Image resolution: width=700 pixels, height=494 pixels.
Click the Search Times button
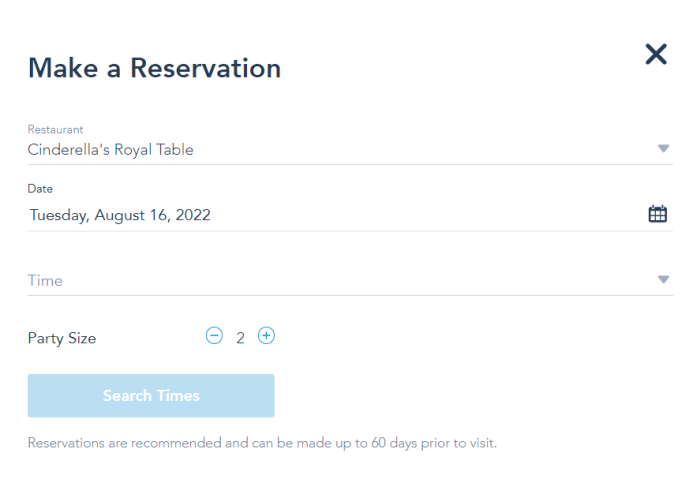tap(151, 396)
